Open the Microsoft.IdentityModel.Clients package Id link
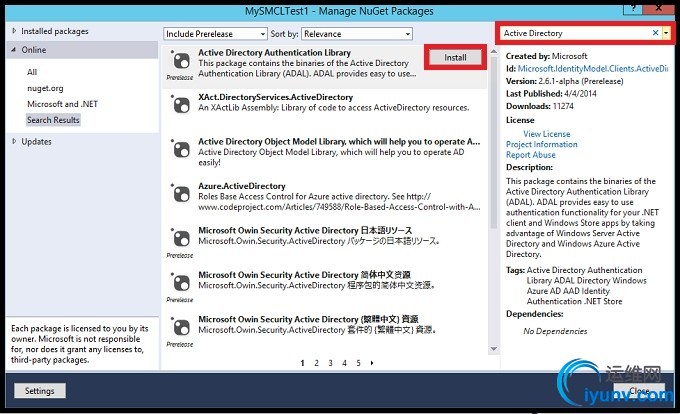Screen dimensions: 680x414 coord(593,68)
